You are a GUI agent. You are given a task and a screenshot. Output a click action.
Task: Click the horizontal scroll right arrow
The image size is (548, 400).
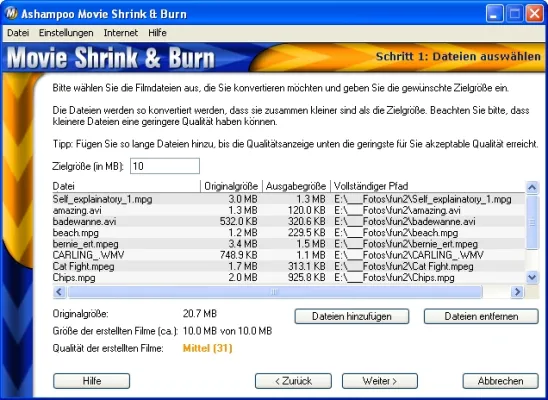coord(517,291)
